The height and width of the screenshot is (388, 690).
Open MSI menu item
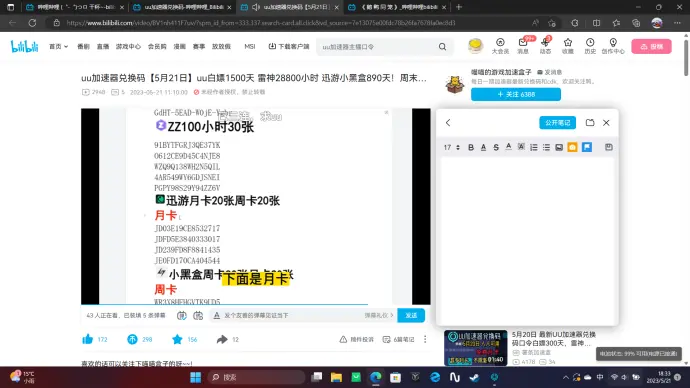point(250,47)
